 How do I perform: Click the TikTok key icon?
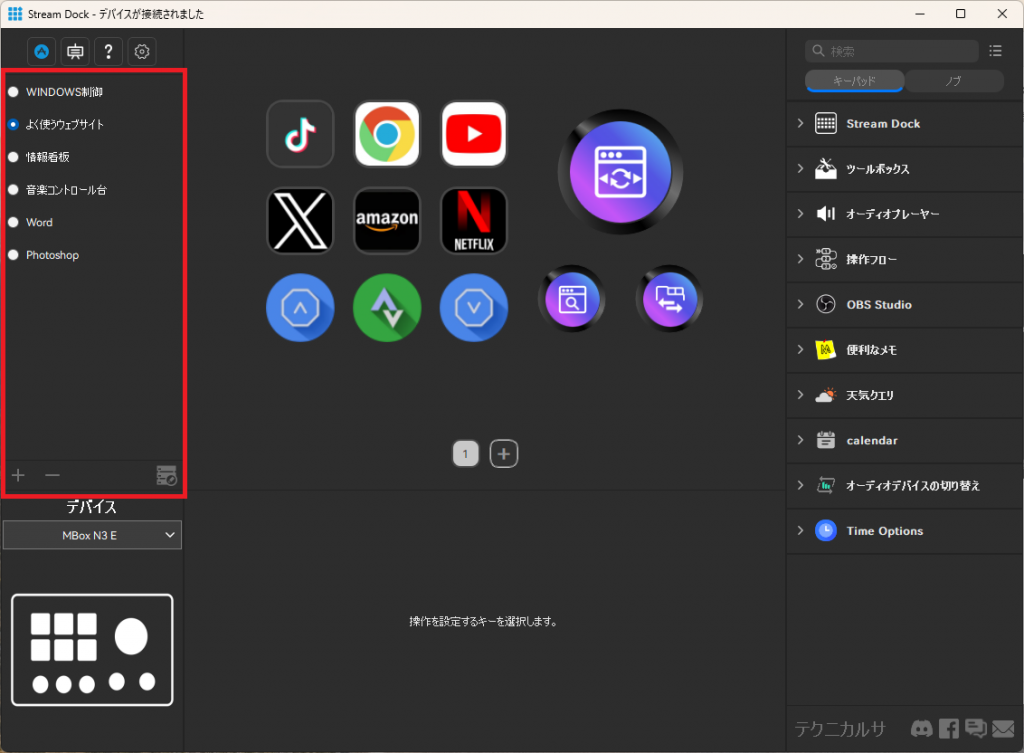click(300, 134)
